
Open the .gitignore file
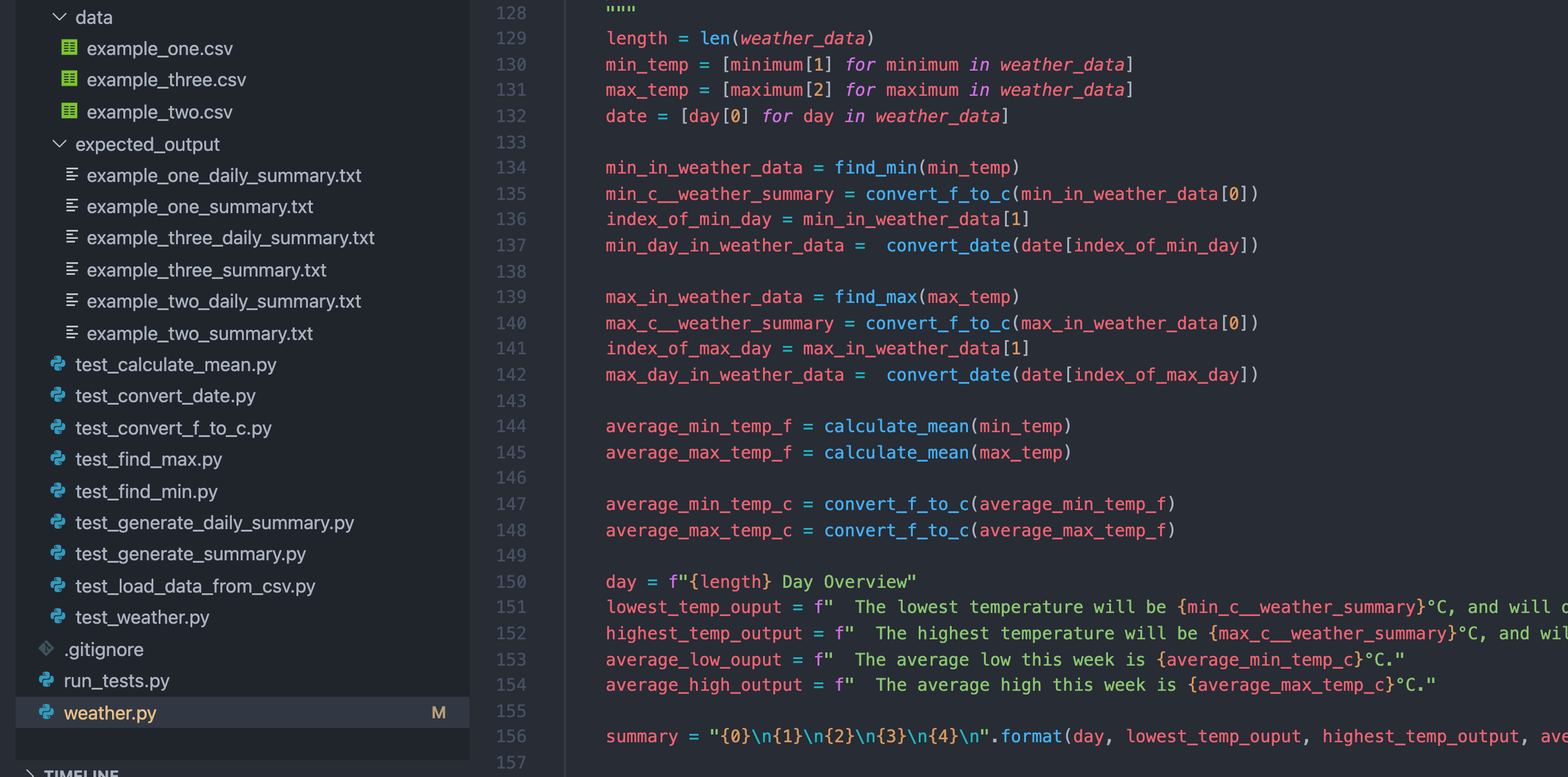pyautogui.click(x=104, y=650)
